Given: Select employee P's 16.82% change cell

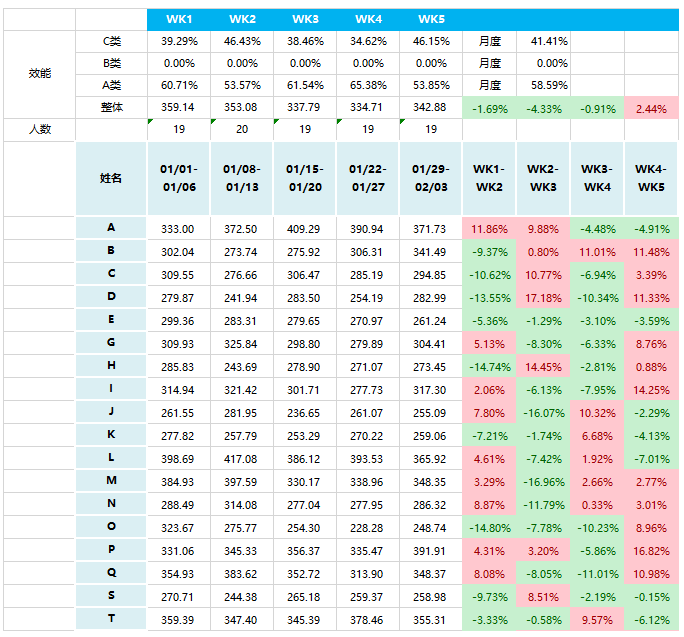Looking at the screenshot, I should tap(651, 550).
